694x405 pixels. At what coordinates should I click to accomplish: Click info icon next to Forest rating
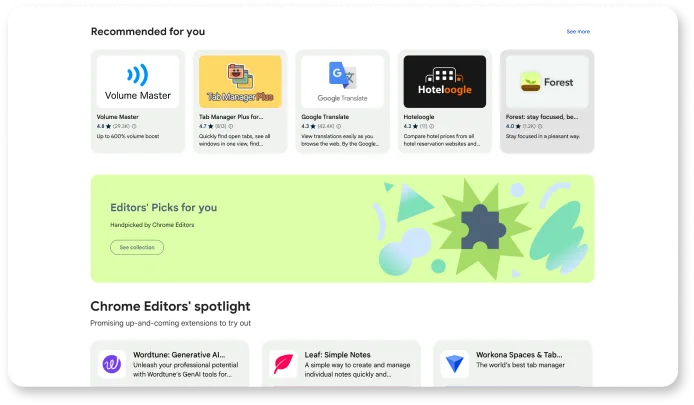pos(540,127)
